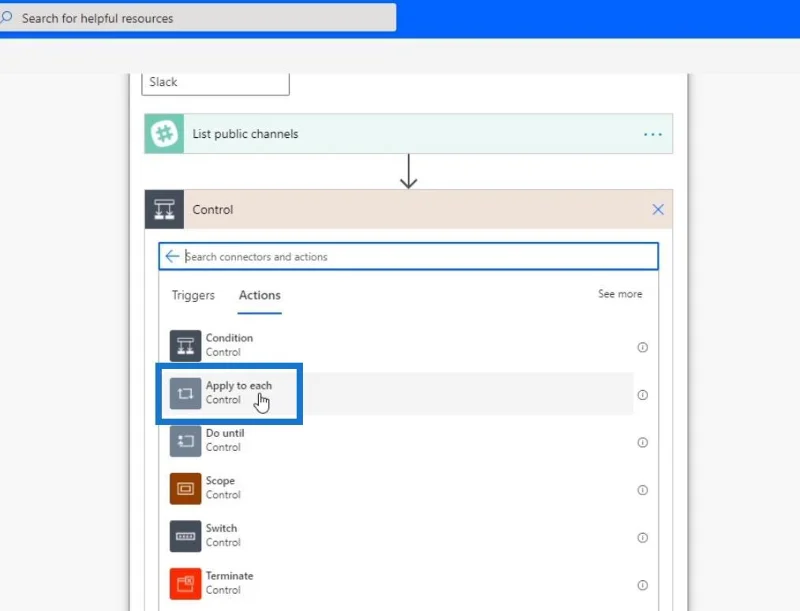The height and width of the screenshot is (611, 800).
Task: Click the Slack hashtag icon on List public channels
Action: pyautogui.click(x=164, y=134)
